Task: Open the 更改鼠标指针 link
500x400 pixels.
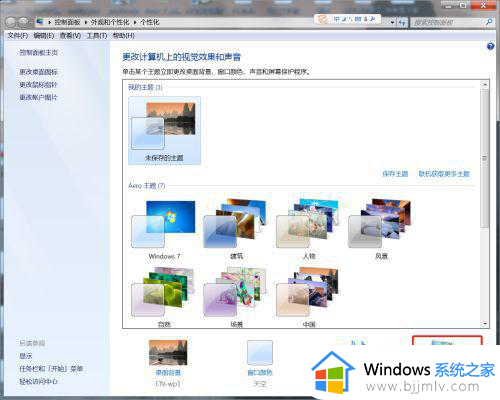Action: [38, 85]
